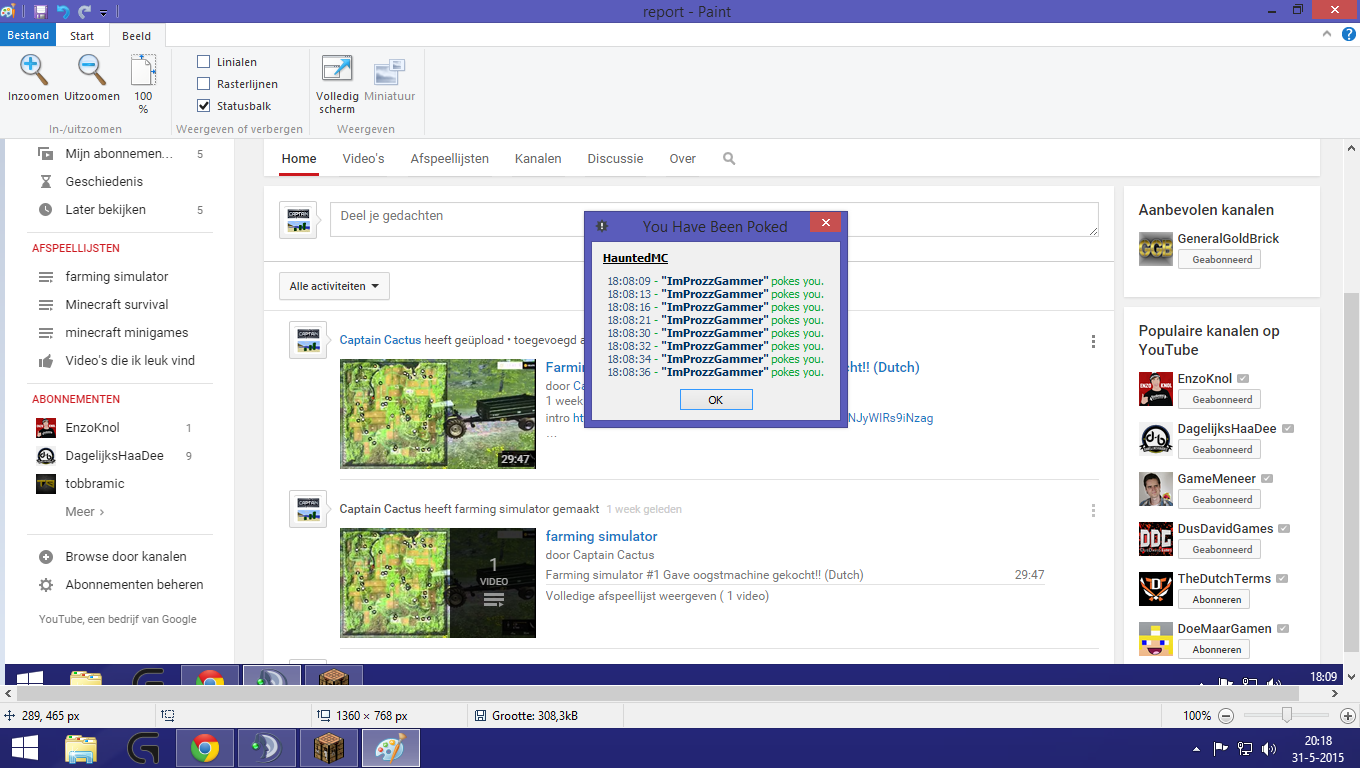The height and width of the screenshot is (768, 1360).
Task: Undo the last action in Paint
Action: click(64, 11)
